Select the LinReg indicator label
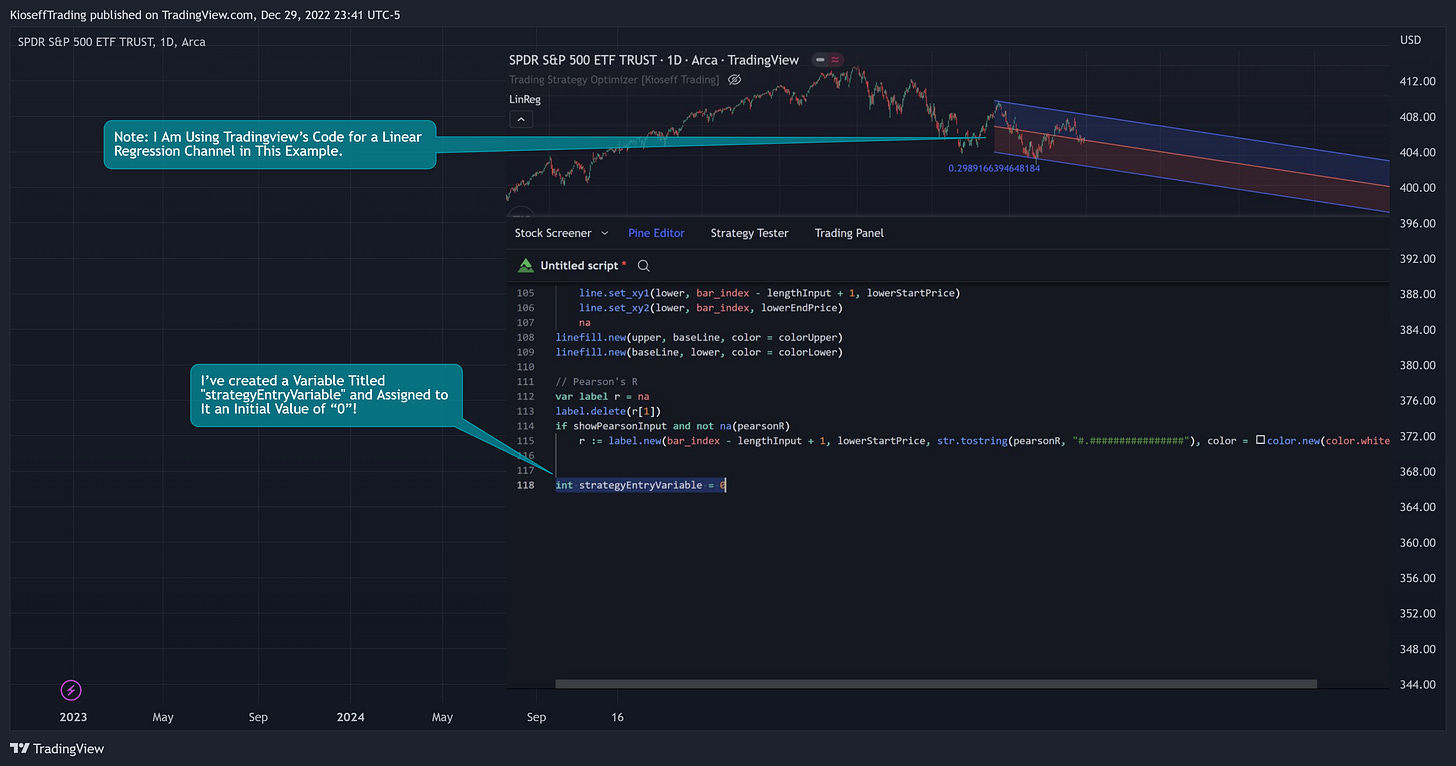1456x766 pixels. 525,100
